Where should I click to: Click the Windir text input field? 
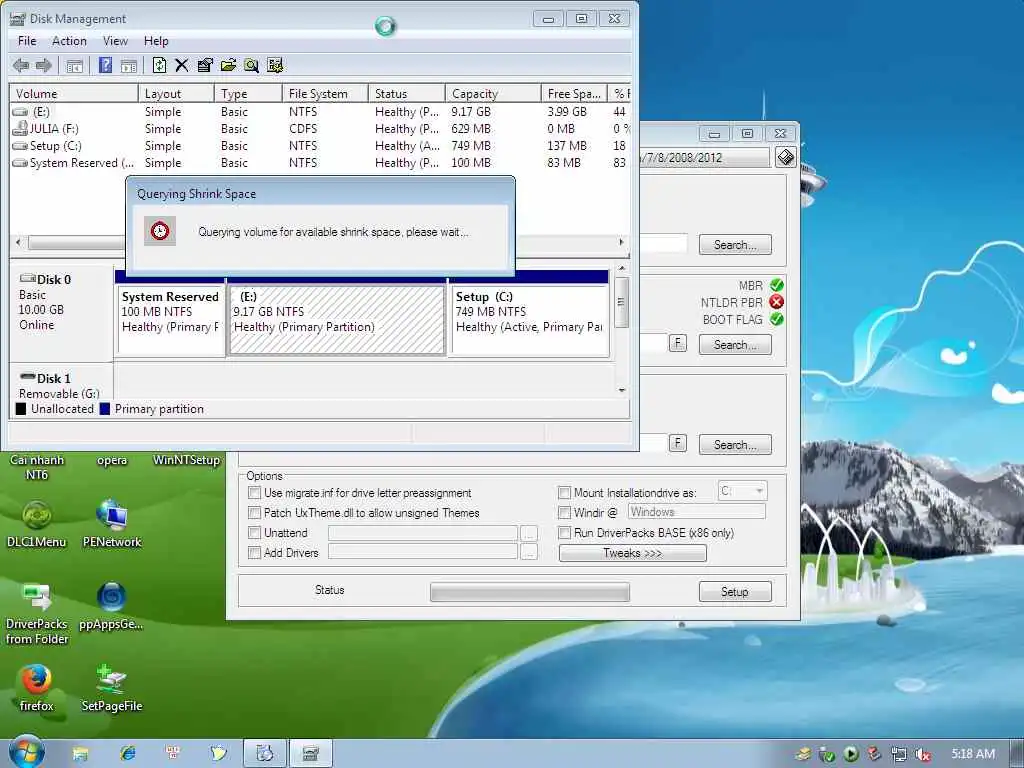click(696, 512)
